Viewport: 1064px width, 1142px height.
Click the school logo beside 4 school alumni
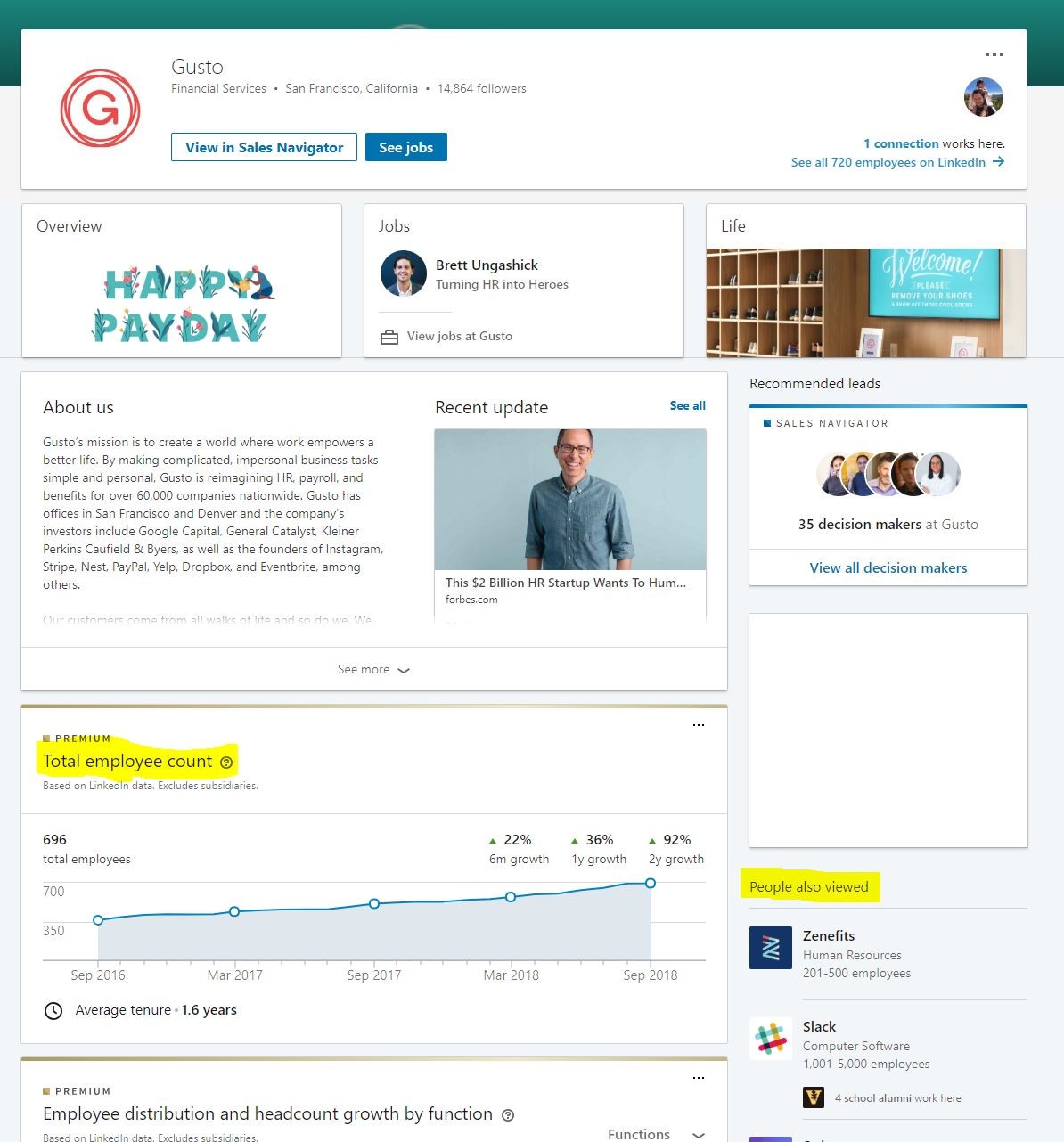[x=814, y=1097]
